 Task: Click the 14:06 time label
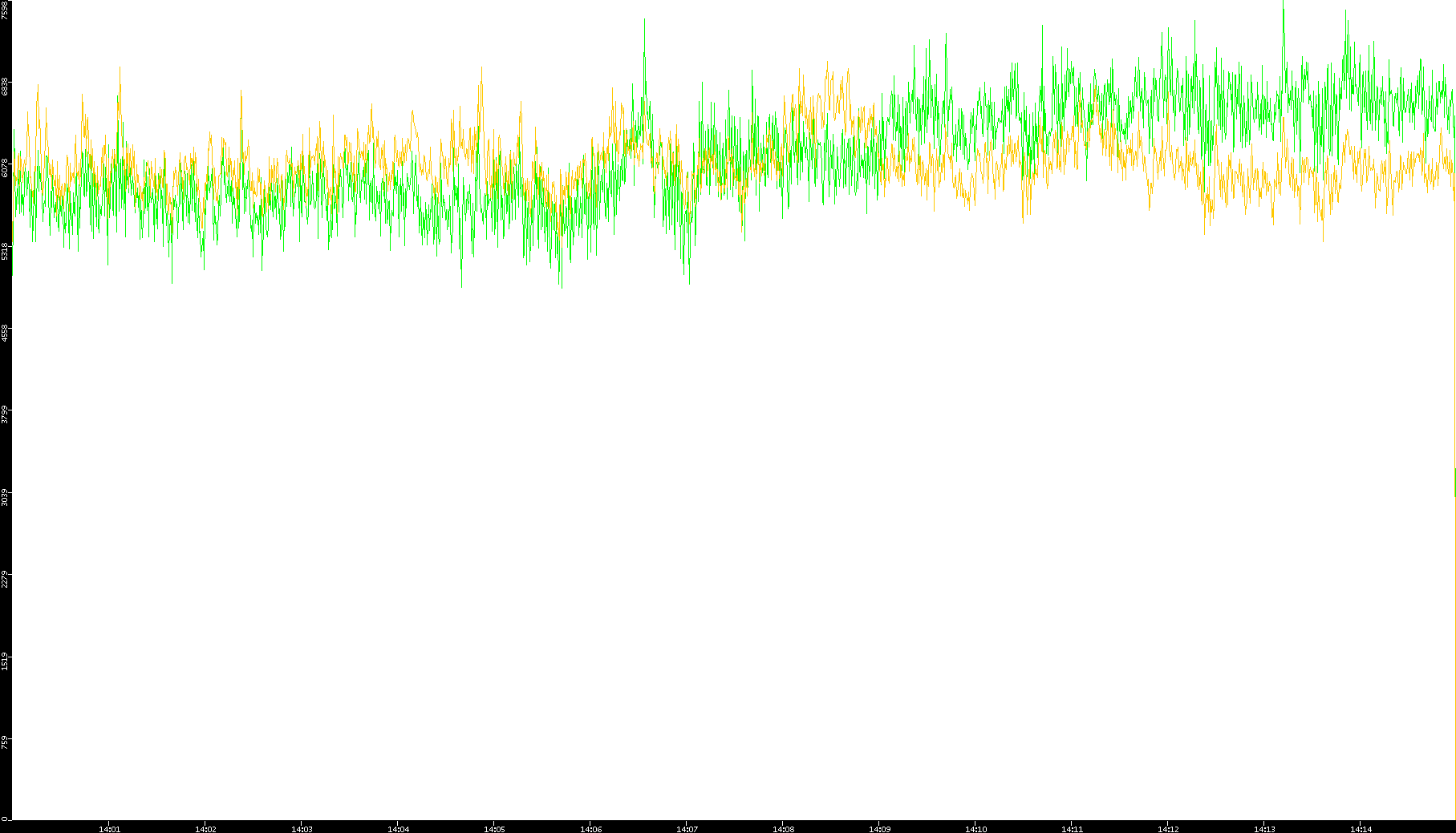[590, 829]
